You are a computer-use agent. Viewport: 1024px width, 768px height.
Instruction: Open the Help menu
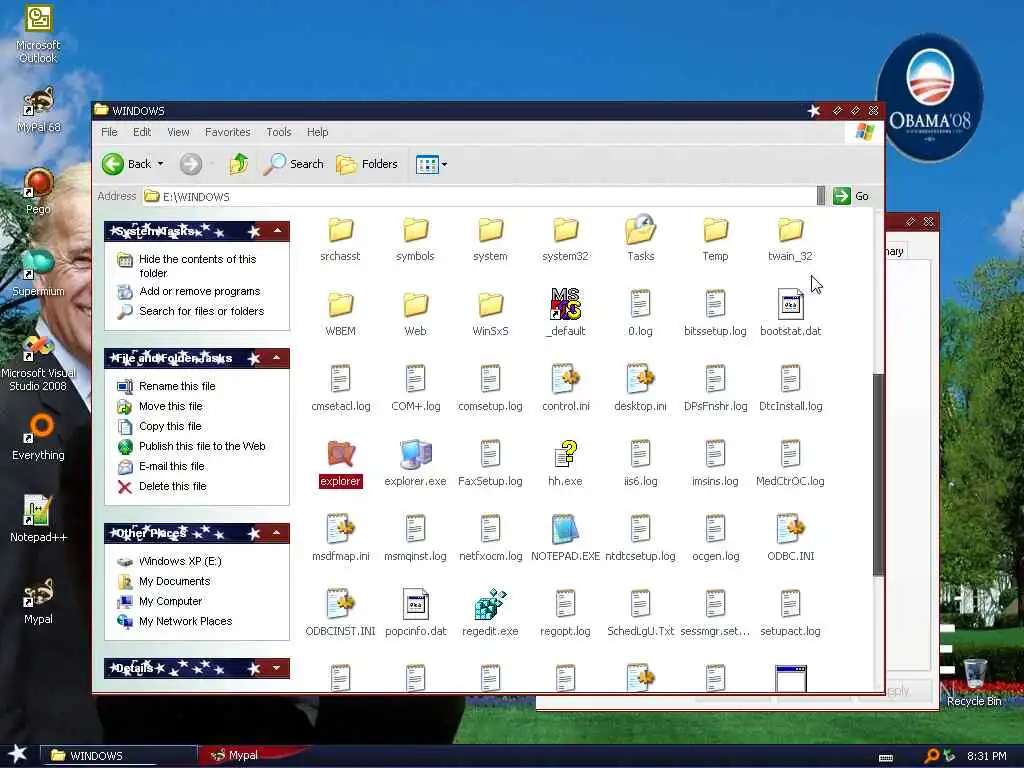click(317, 132)
